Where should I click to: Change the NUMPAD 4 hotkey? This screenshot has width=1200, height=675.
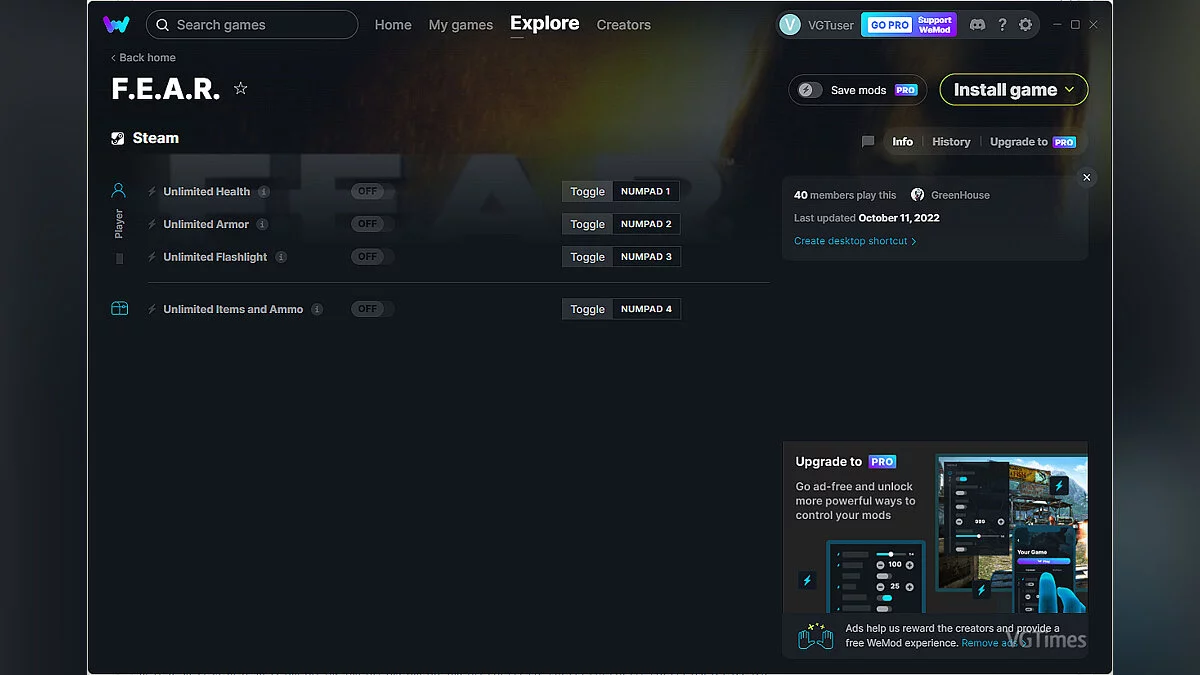[646, 309]
